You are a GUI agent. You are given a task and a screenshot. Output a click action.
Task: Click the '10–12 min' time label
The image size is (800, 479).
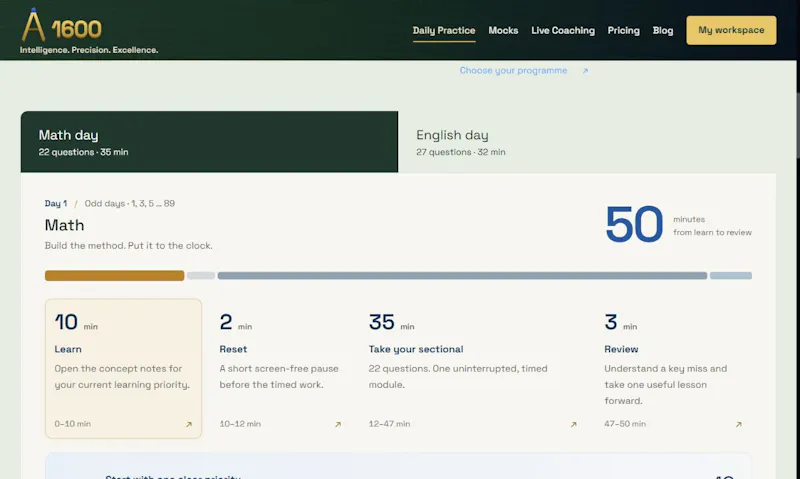(x=240, y=424)
